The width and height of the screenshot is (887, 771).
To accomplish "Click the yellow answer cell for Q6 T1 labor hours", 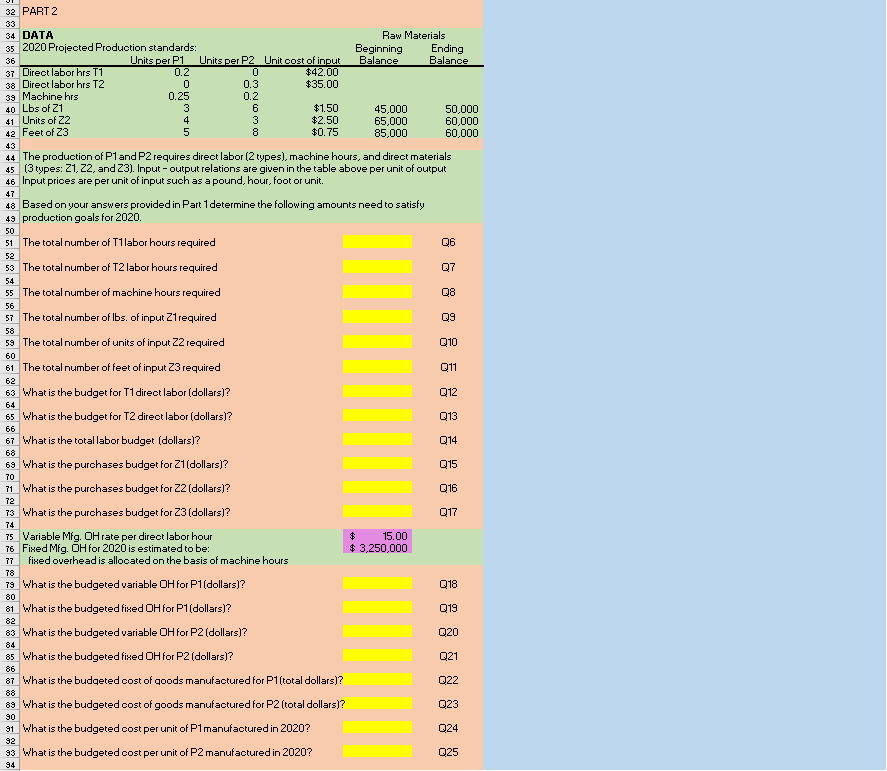I will (378, 242).
